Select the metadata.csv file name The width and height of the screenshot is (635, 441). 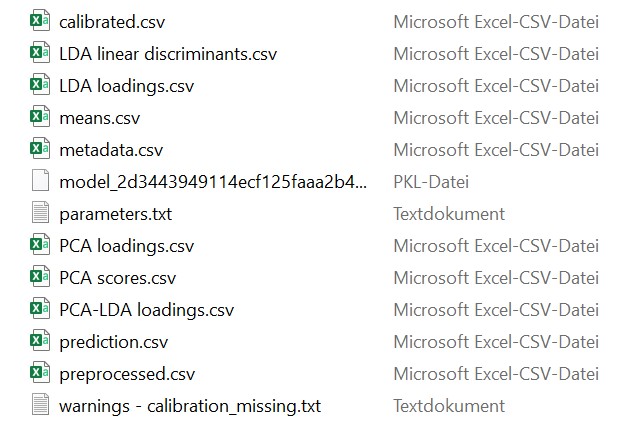coord(111,150)
